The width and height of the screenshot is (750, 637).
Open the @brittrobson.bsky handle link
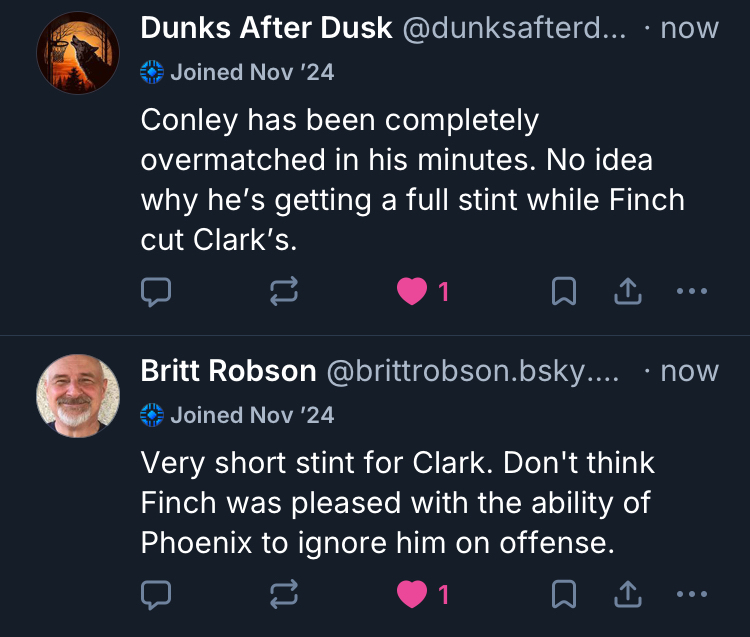click(472, 371)
